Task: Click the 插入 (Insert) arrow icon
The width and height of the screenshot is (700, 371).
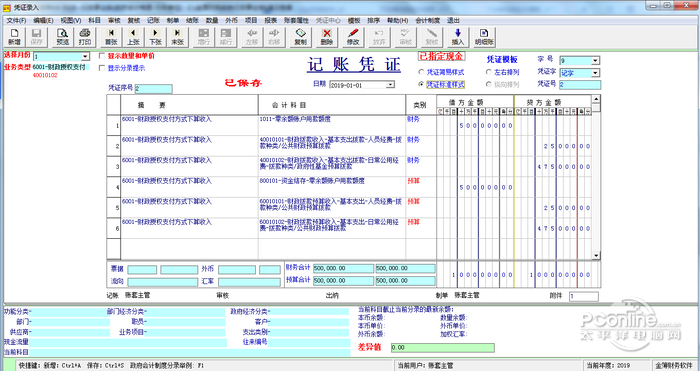Action: [x=458, y=37]
